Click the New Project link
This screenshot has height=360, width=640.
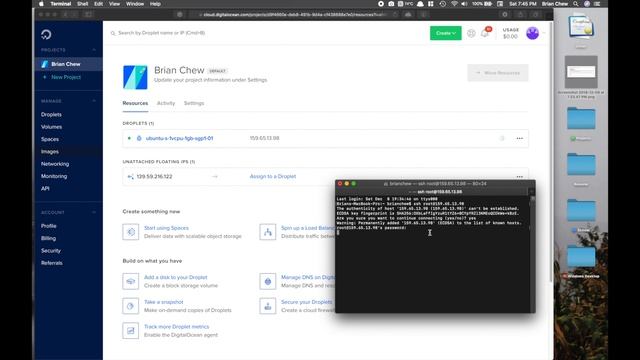click(x=66, y=77)
